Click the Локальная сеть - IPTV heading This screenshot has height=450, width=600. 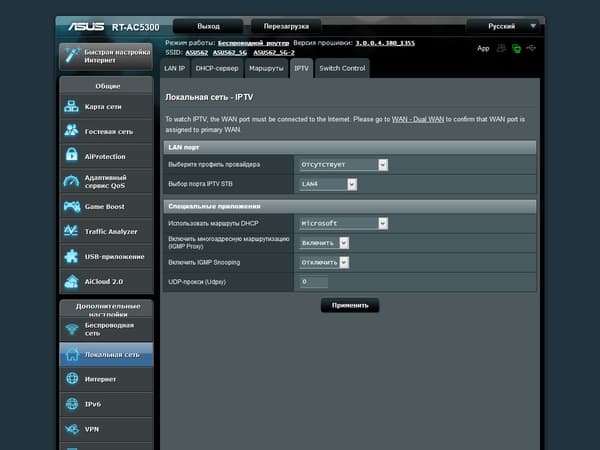(209, 97)
